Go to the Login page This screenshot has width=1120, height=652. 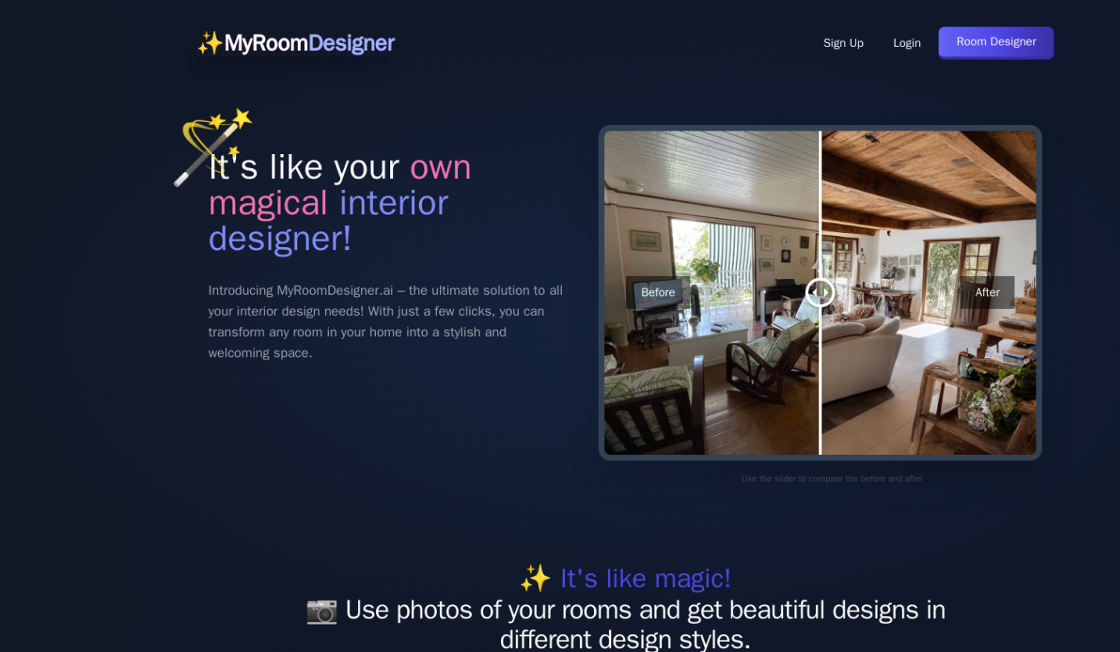pyautogui.click(x=906, y=43)
